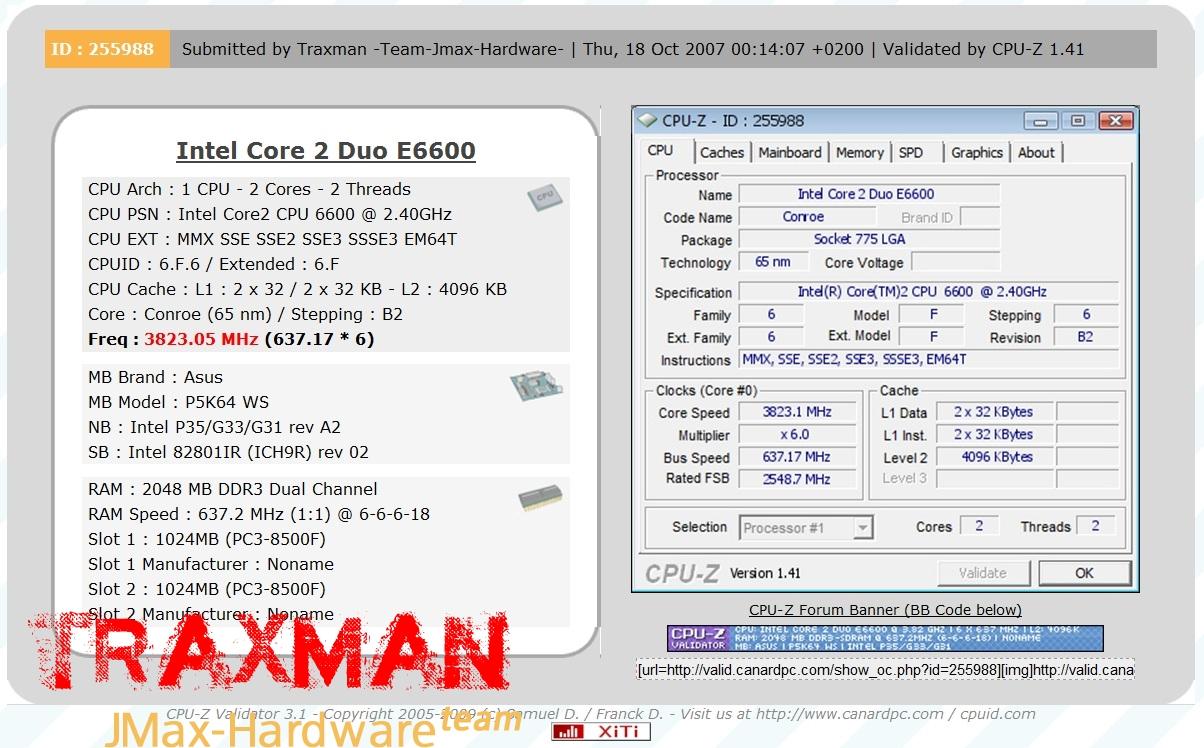Open the CPU-Z Forum Banner link
Viewport: 1204px width, 748px height.
(885, 610)
